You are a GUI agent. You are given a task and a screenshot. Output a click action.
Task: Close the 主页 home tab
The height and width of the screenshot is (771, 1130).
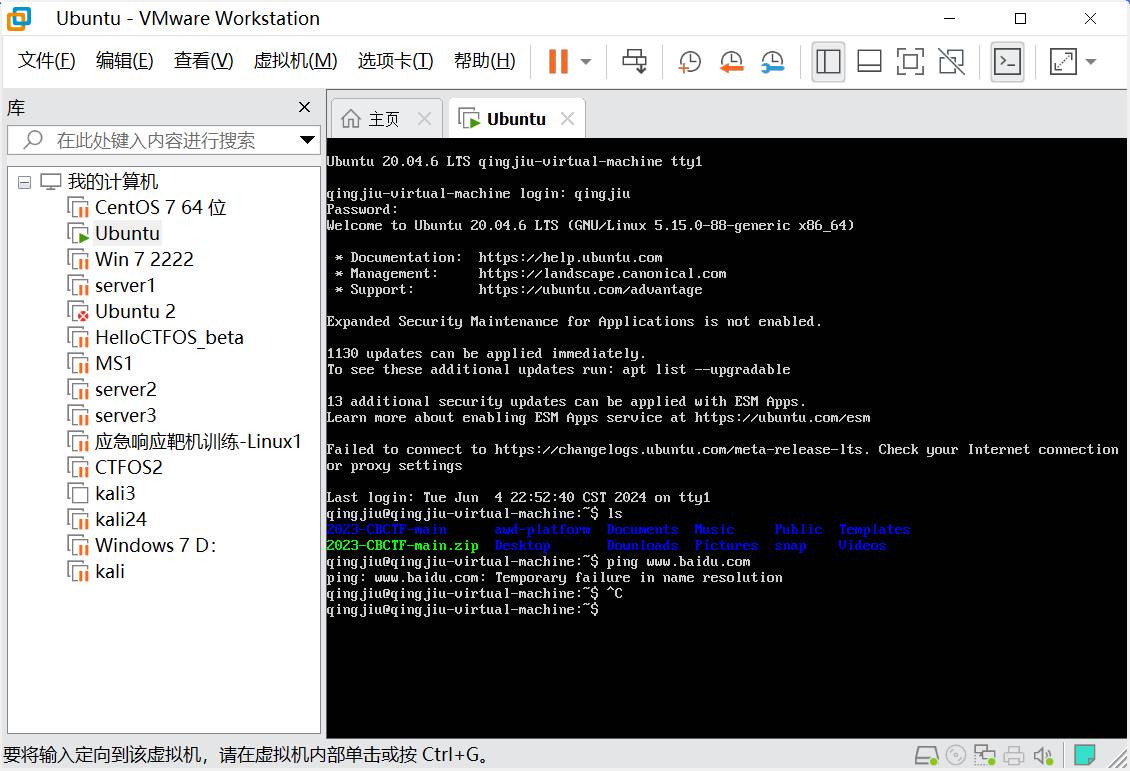pyautogui.click(x=424, y=119)
